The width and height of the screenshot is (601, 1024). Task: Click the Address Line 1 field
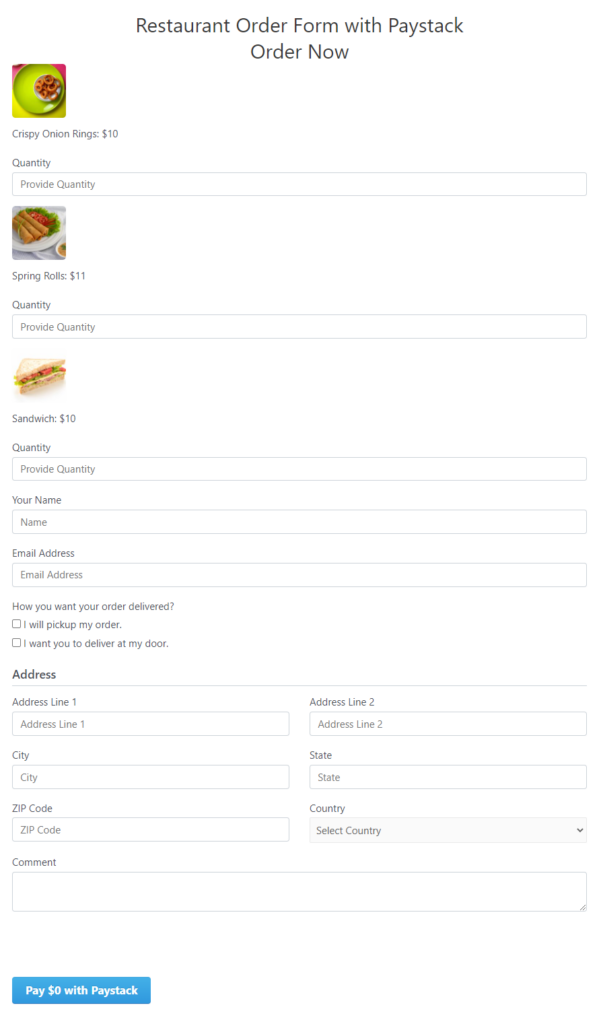(150, 724)
